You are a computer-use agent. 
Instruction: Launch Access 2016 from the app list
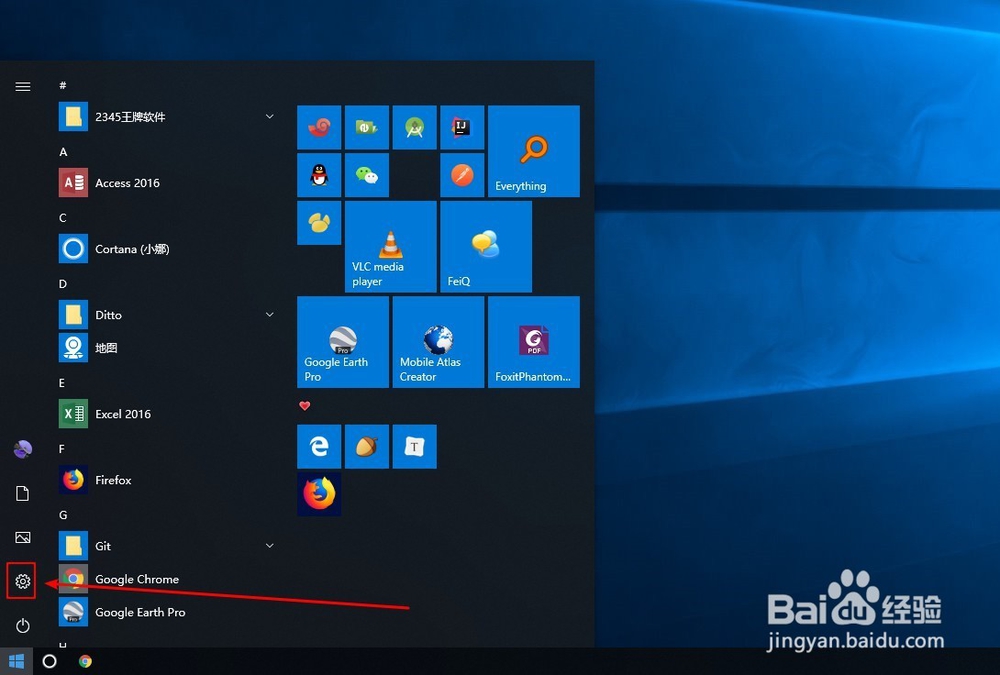(168, 183)
